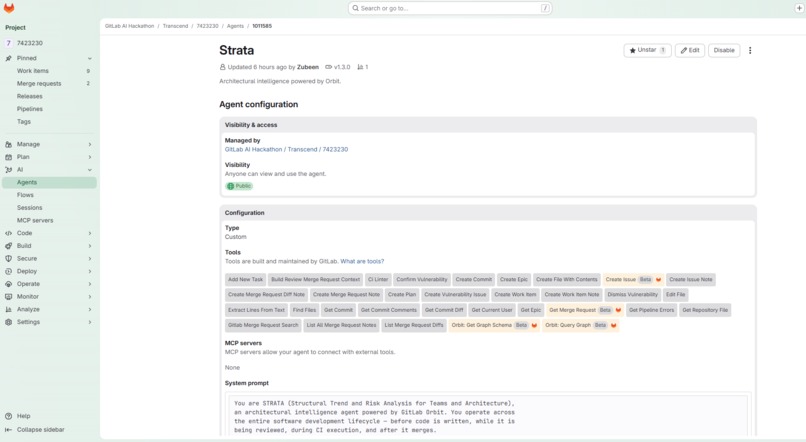Expand the Manage section chevron
806x442 pixels.
[89, 144]
